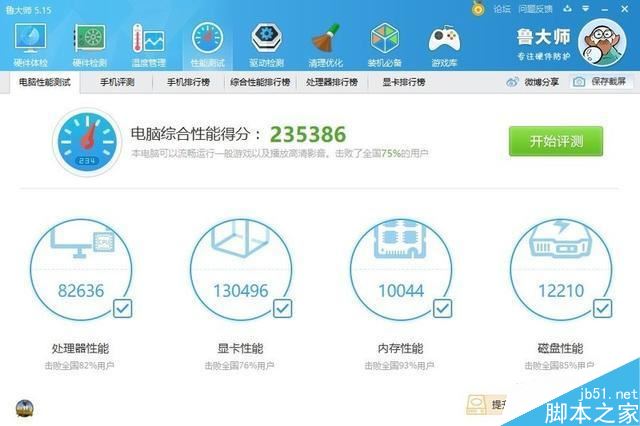Click the speedometer gauge showing 234
This screenshot has width=640, height=426.
coord(87,142)
